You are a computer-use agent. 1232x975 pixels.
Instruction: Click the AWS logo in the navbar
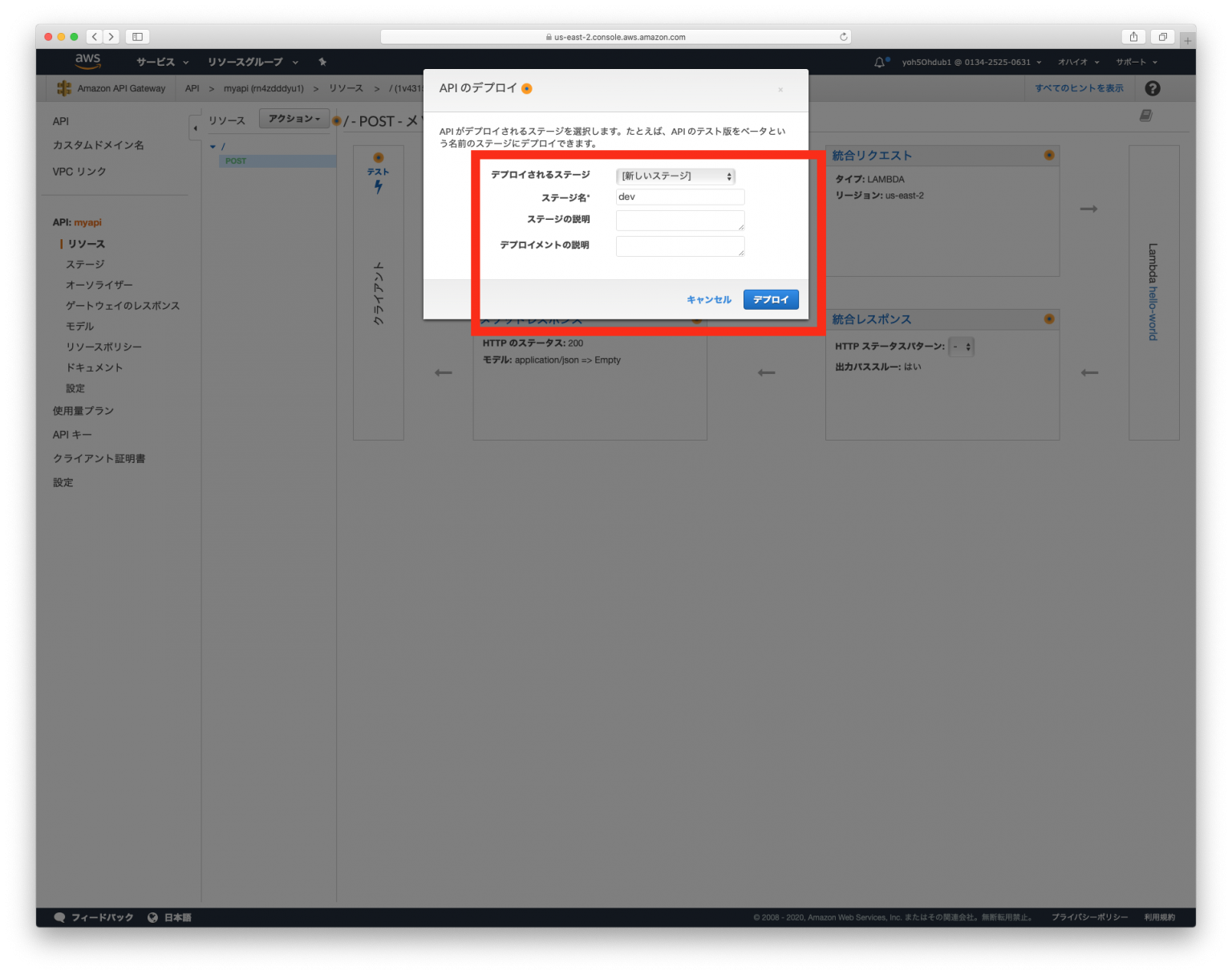pos(87,61)
